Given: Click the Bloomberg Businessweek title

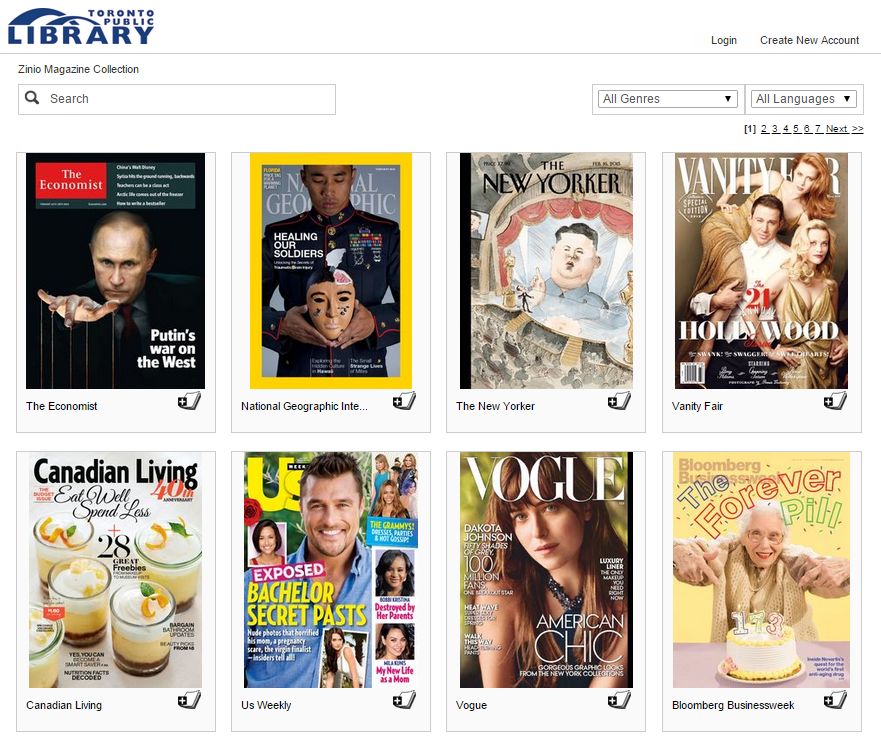Looking at the screenshot, I should point(733,705).
